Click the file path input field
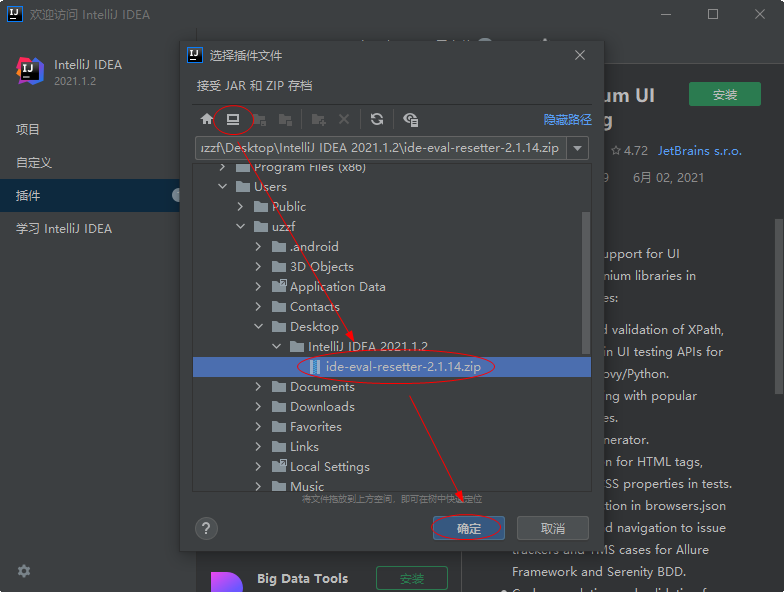The width and height of the screenshot is (784, 592). [380, 148]
